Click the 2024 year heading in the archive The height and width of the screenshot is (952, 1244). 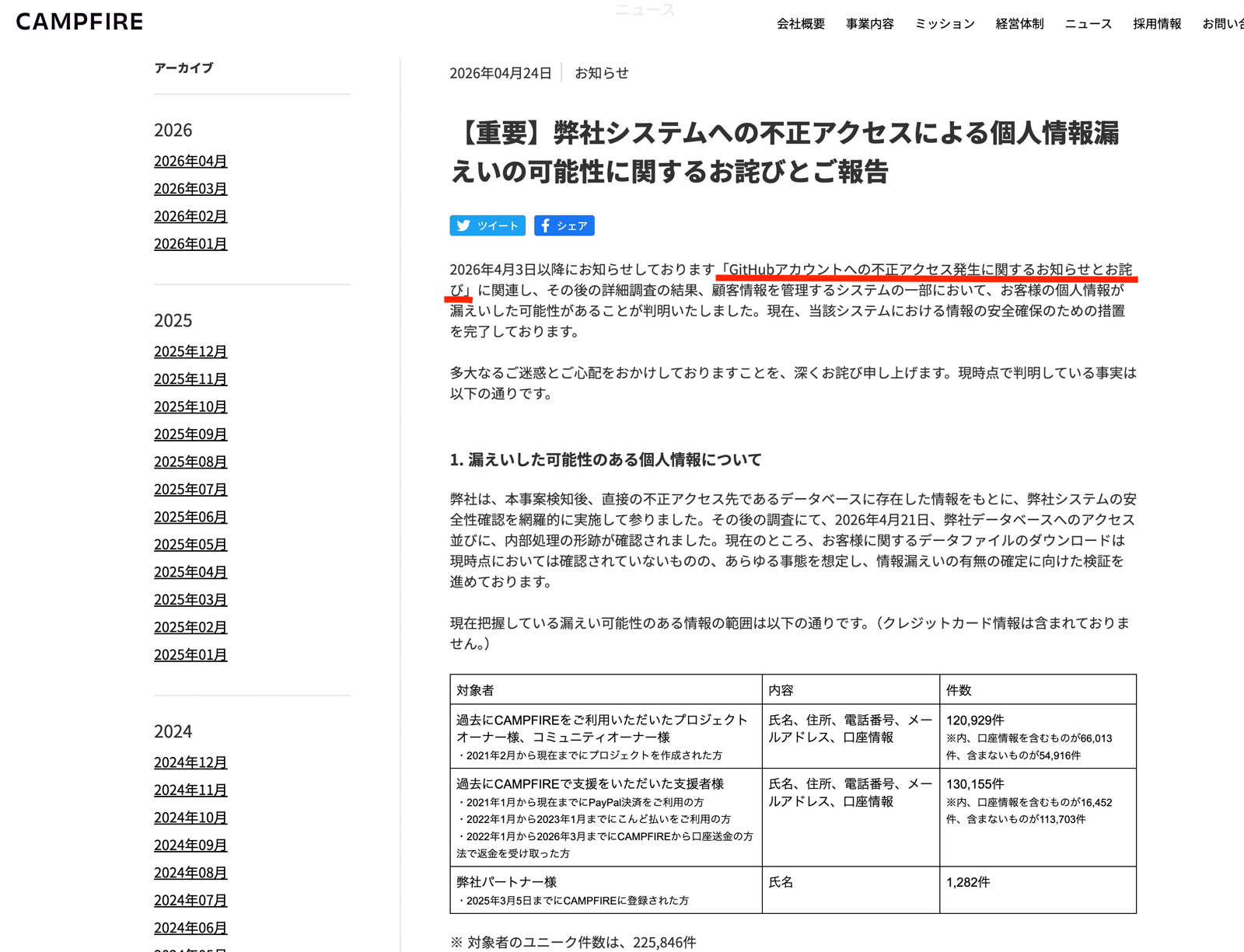[173, 731]
